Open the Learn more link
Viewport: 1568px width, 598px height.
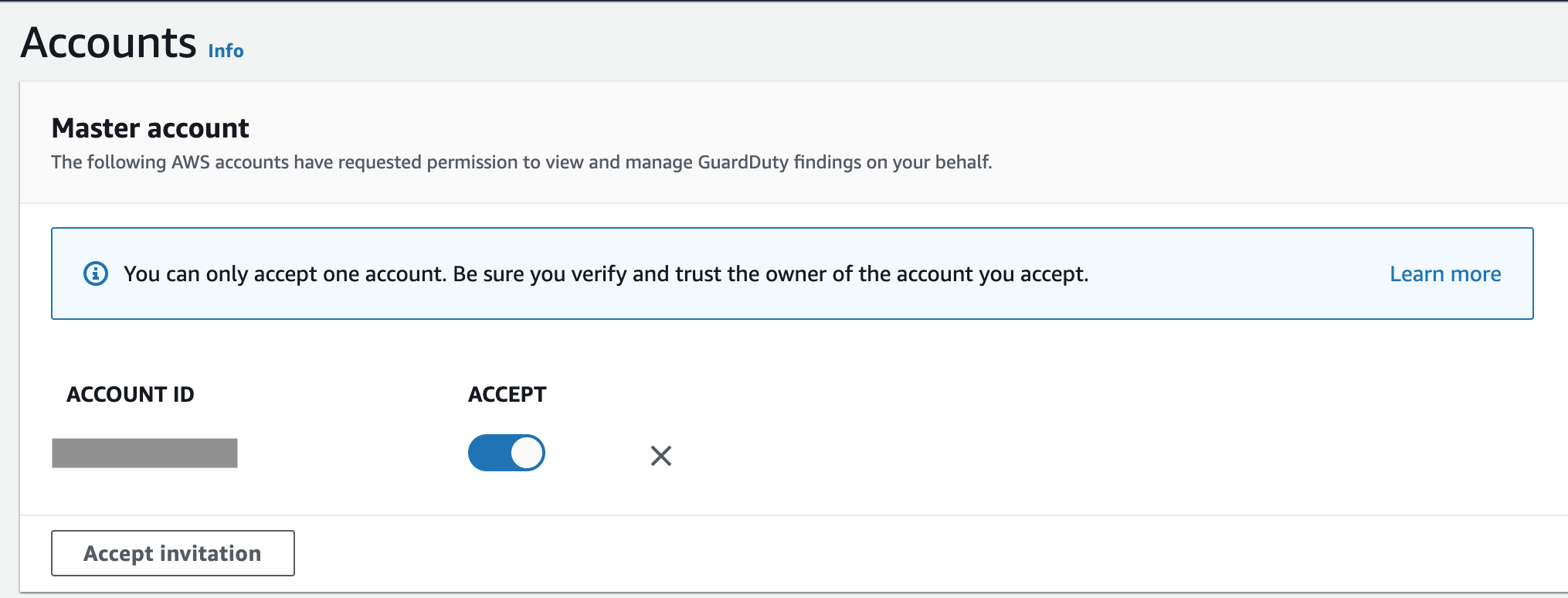pos(1444,274)
